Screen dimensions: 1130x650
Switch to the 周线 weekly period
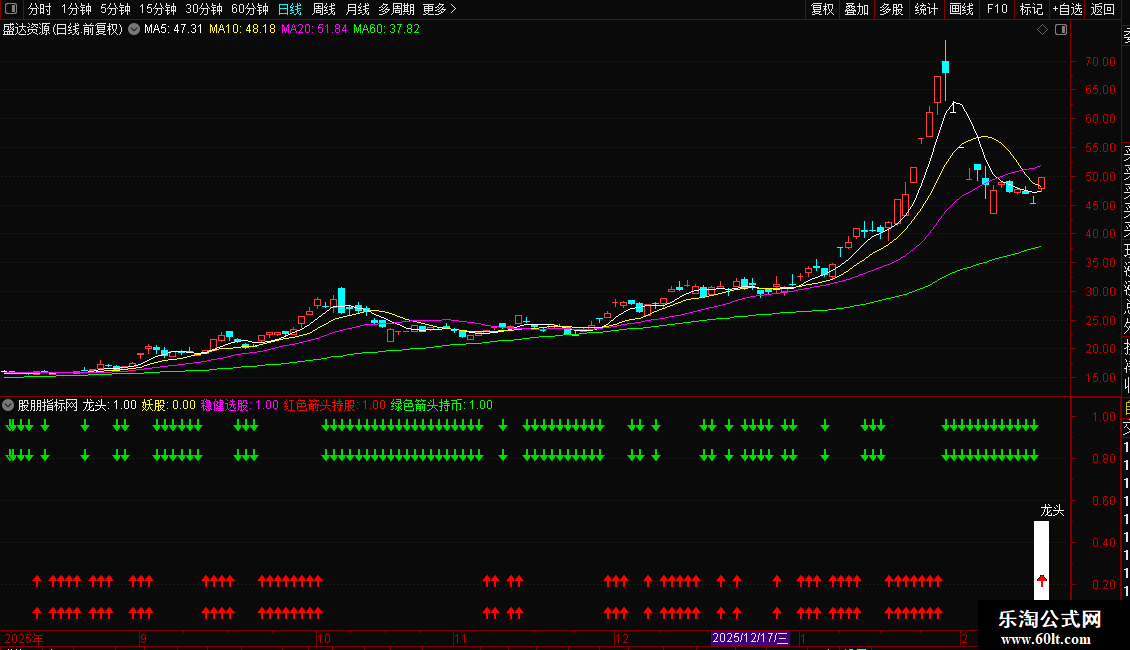[x=324, y=9]
